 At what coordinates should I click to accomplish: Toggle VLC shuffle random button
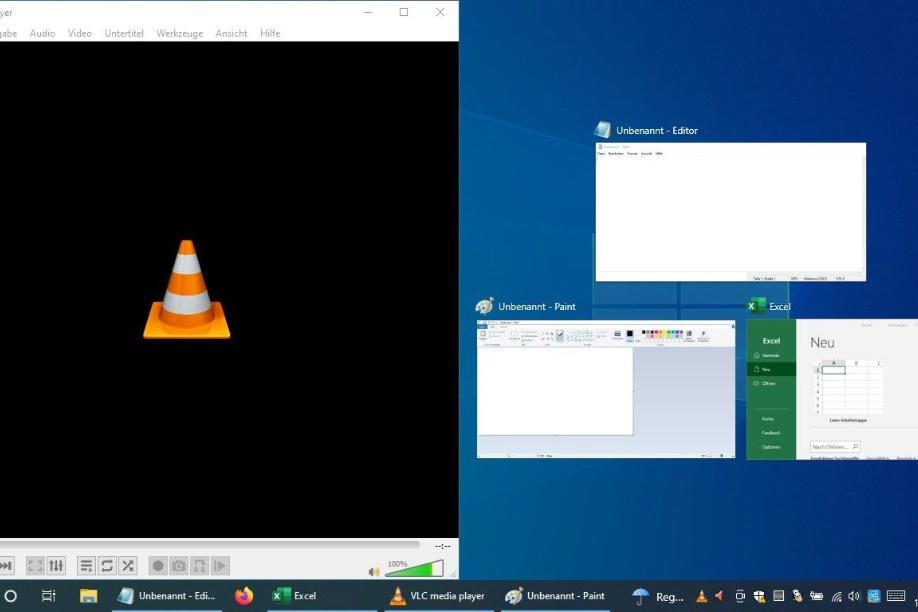pos(128,566)
